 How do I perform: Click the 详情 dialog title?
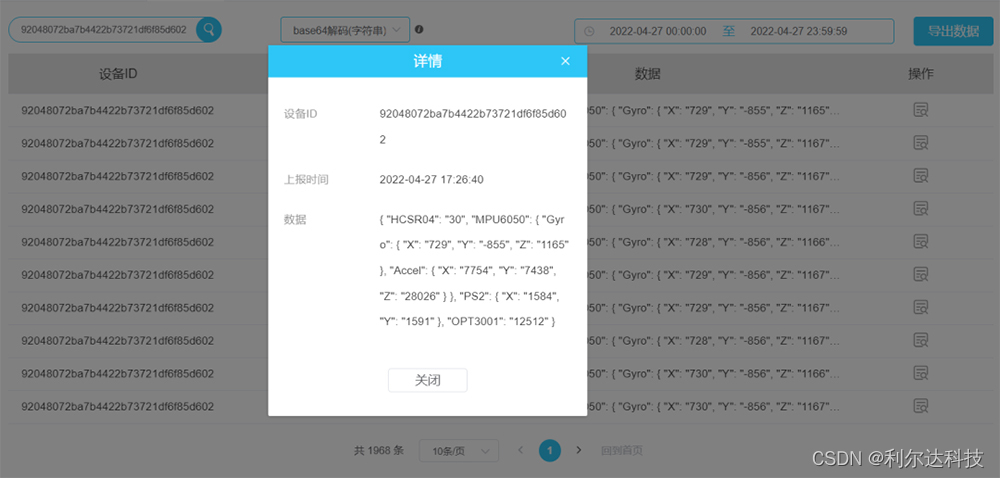click(x=427, y=61)
